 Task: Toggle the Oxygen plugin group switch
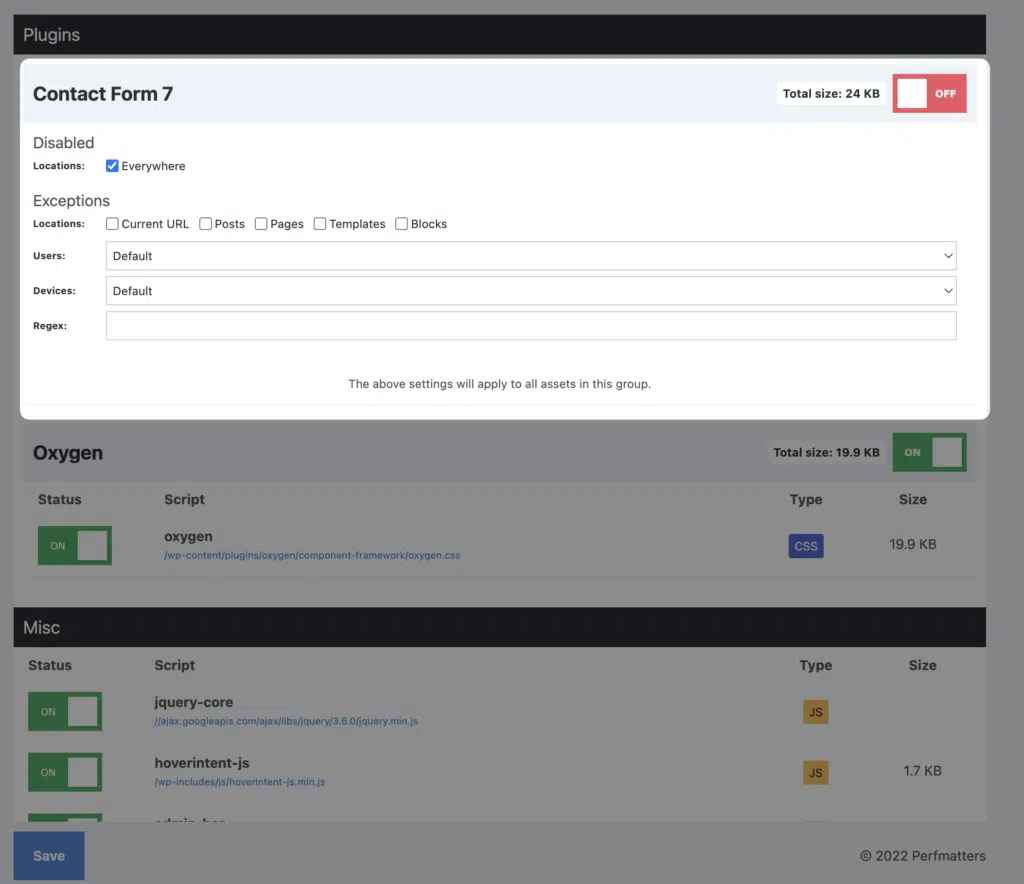coord(929,452)
